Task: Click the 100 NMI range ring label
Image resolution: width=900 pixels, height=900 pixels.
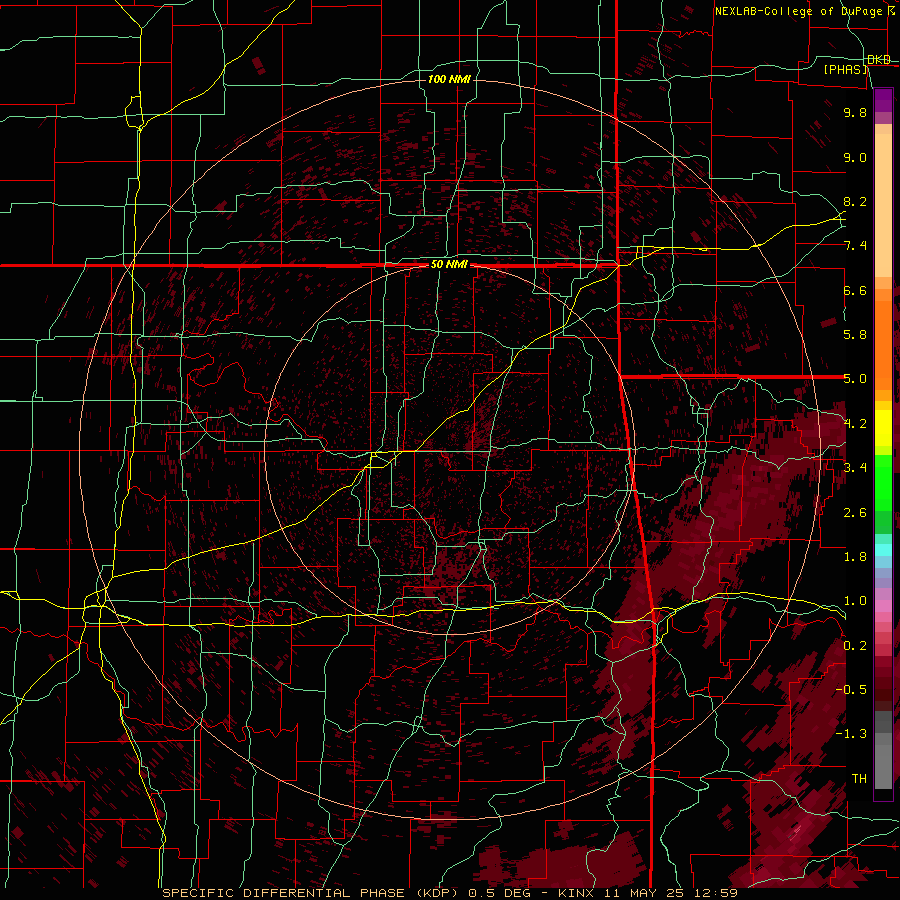Action: (x=449, y=79)
